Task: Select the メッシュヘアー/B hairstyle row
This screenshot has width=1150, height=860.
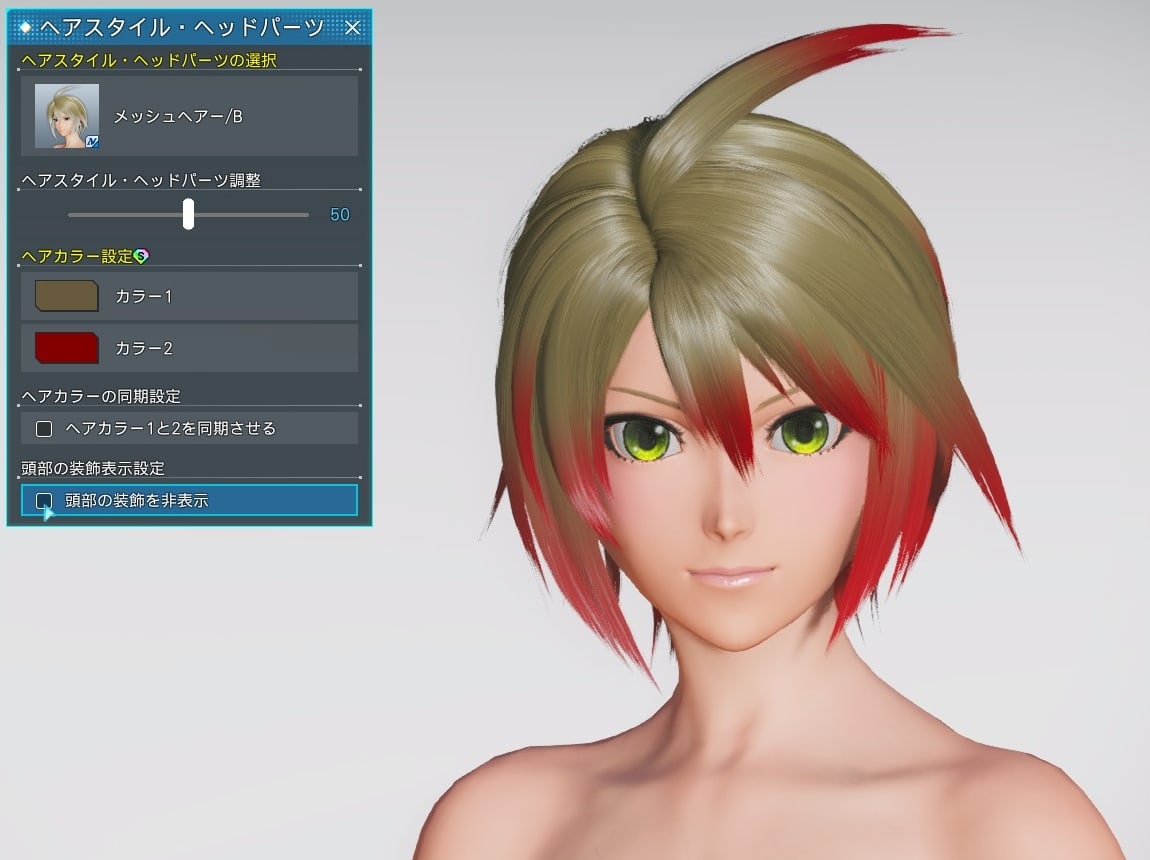Action: point(189,116)
